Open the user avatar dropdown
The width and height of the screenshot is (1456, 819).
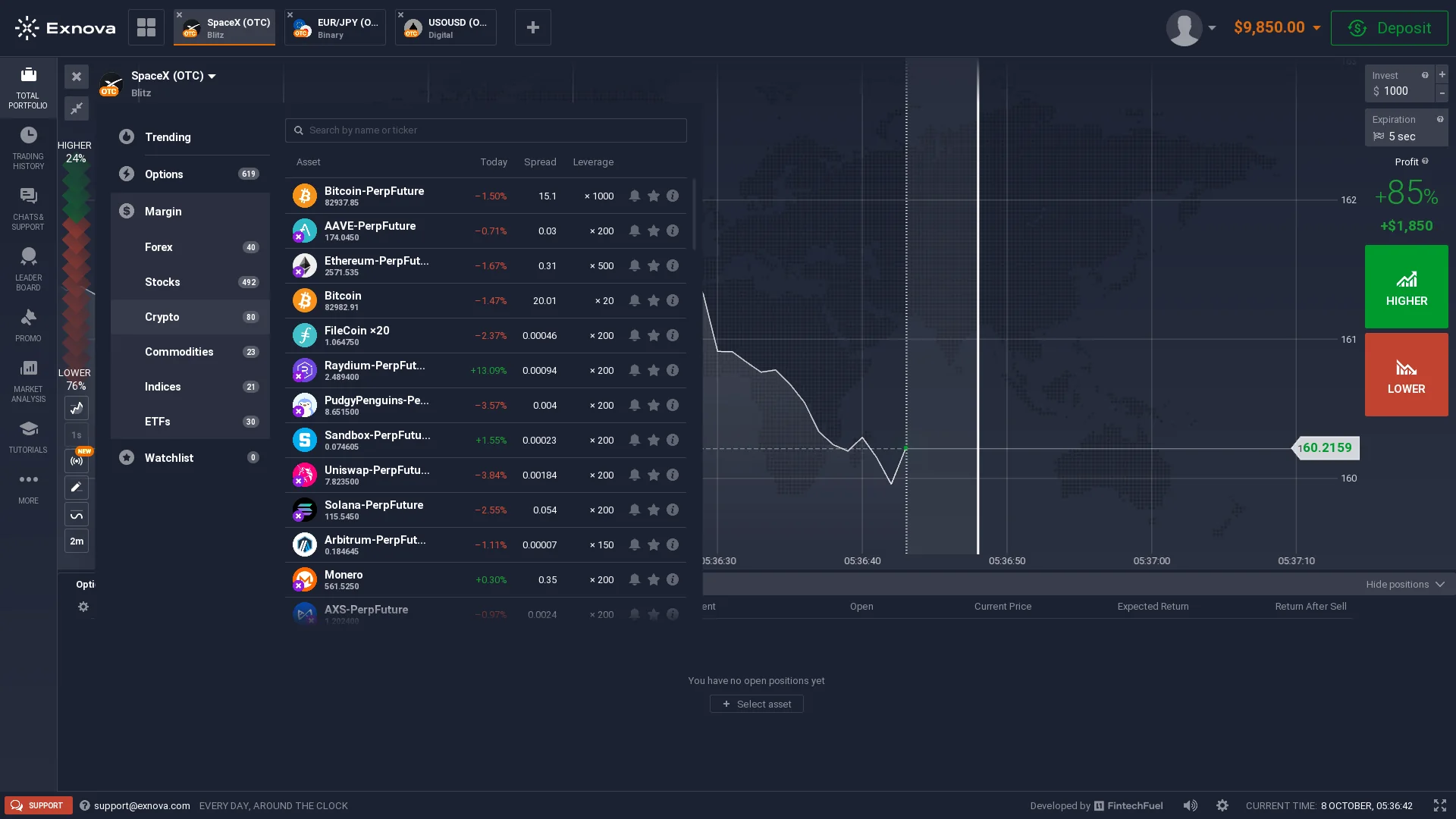(x=1191, y=28)
